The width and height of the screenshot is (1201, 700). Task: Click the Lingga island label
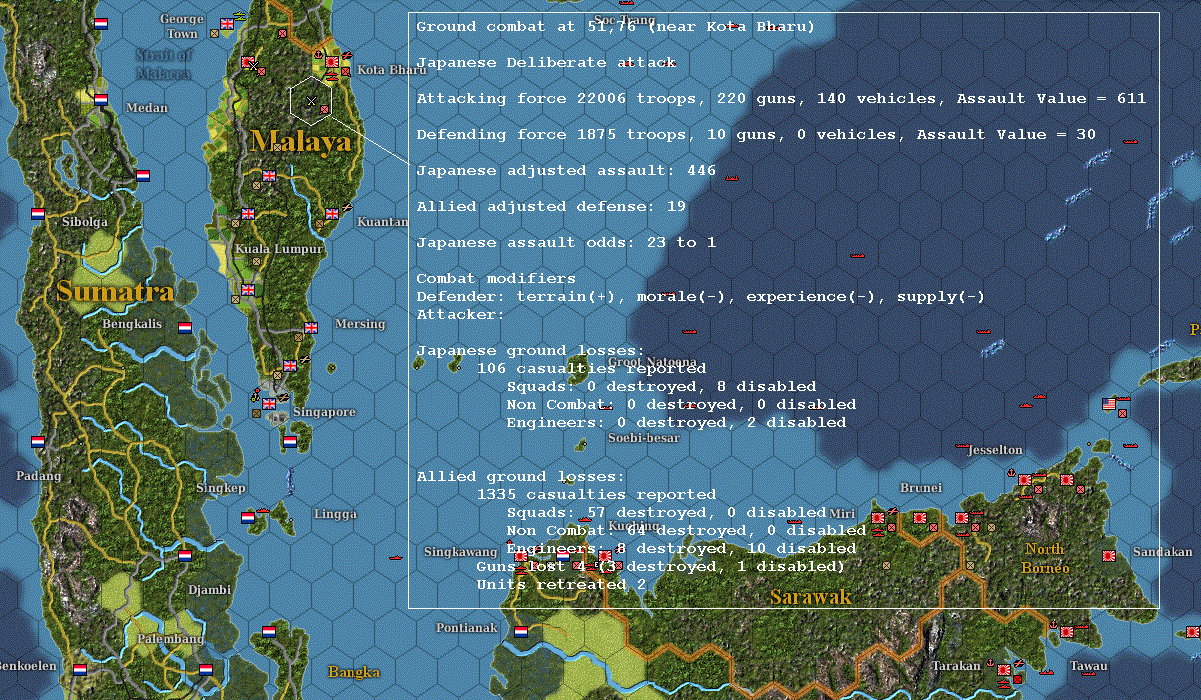(334, 514)
